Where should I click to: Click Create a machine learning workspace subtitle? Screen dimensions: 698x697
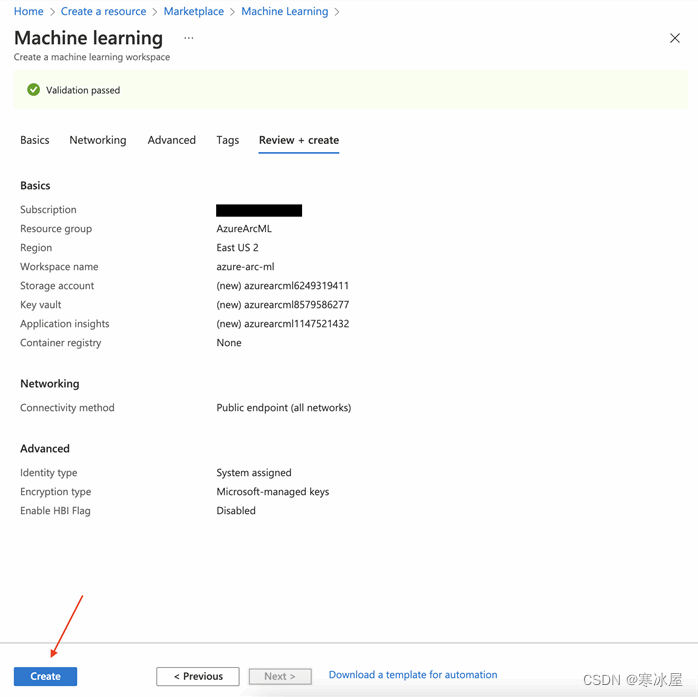pyautogui.click(x=92, y=57)
